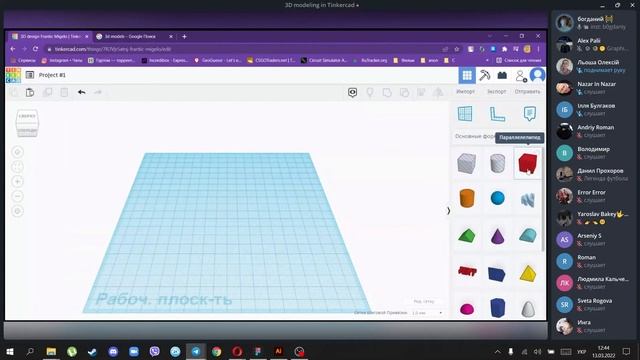The image size is (640, 360).
Task: Click the Ред. сетку edit grid button
Action: (424, 301)
